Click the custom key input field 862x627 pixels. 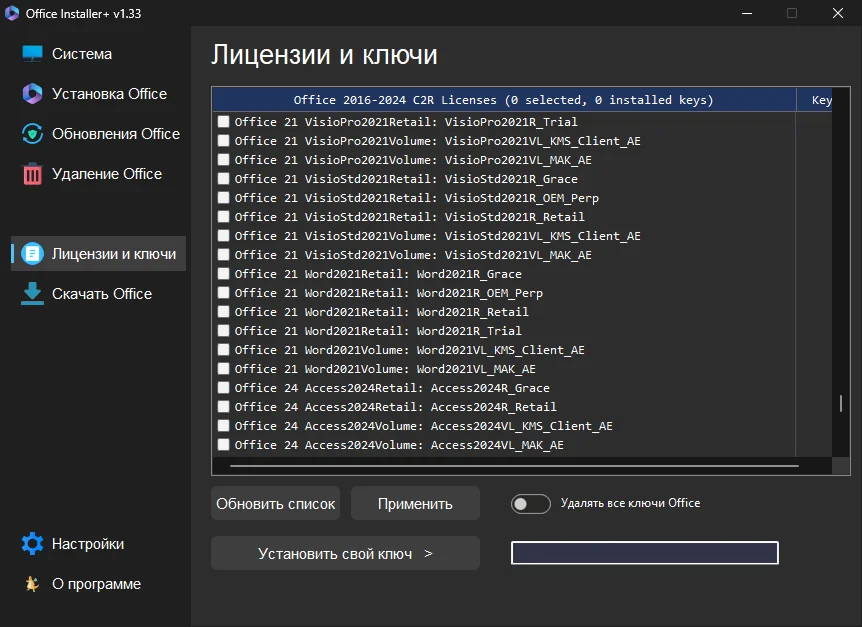644,553
